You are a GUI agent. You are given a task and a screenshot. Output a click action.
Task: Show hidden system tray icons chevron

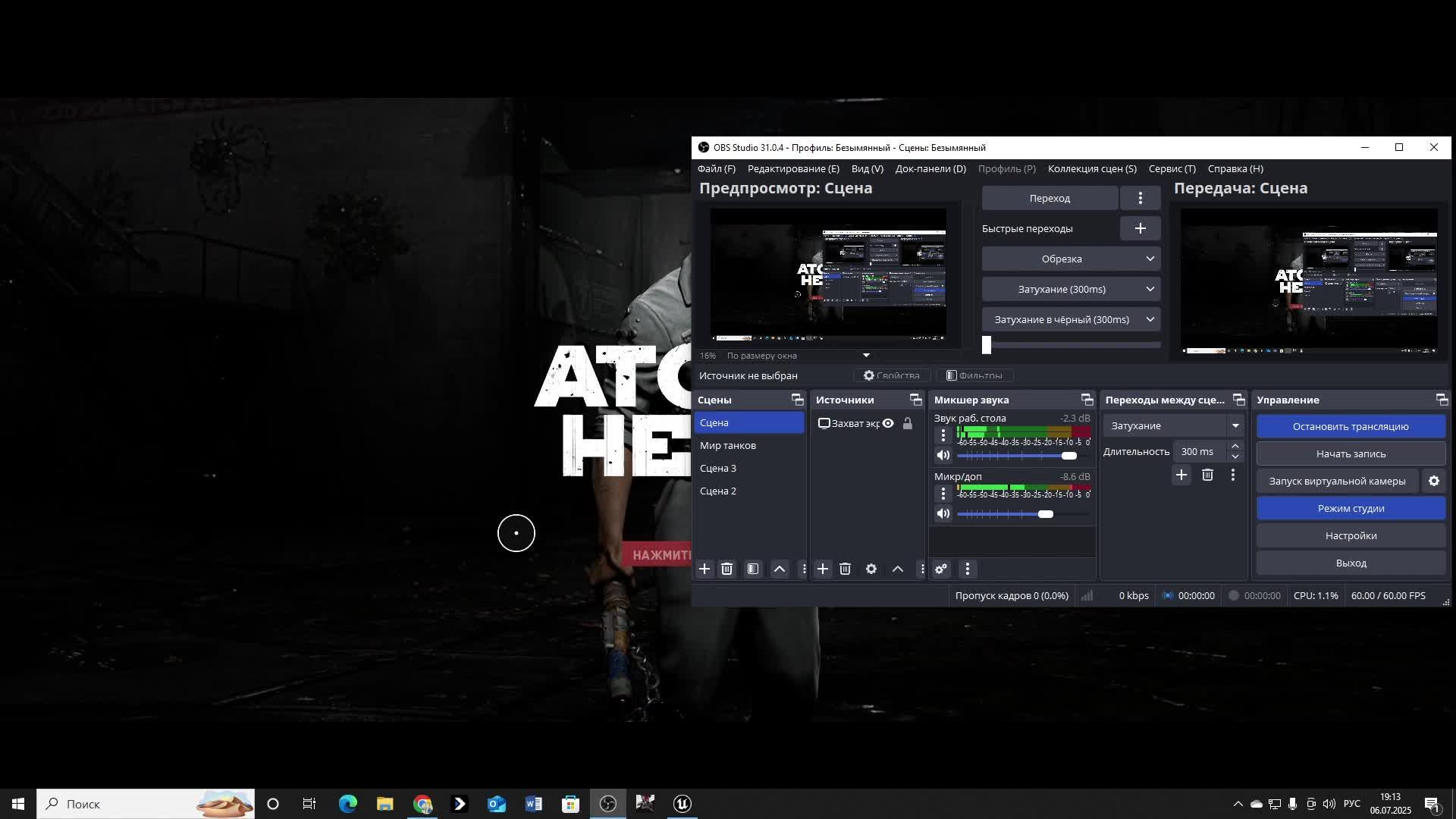(x=1238, y=804)
